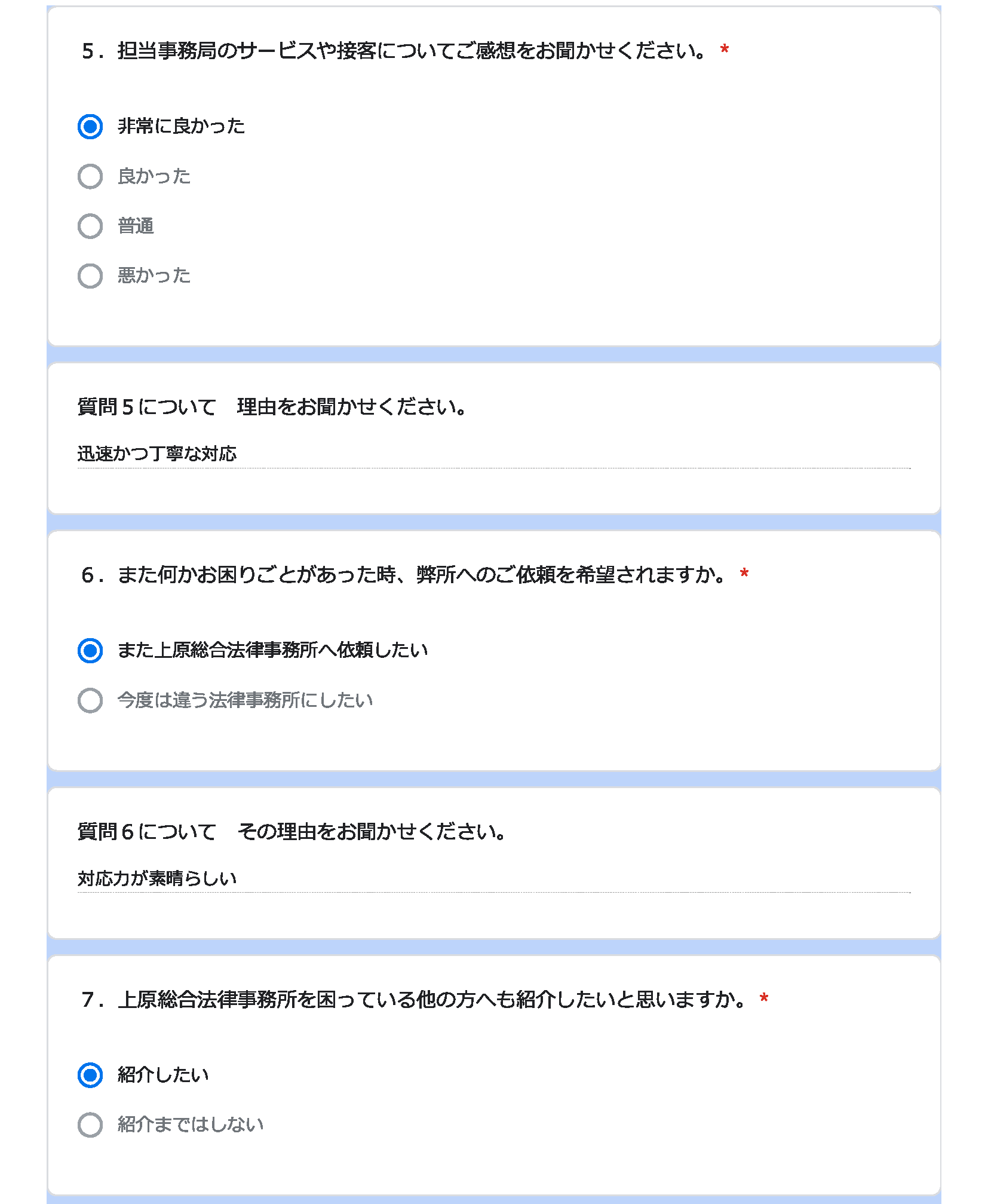This screenshot has width=988, height=1204.
Task: Click the 質問６について その理由 heading text
Action: click(x=293, y=832)
